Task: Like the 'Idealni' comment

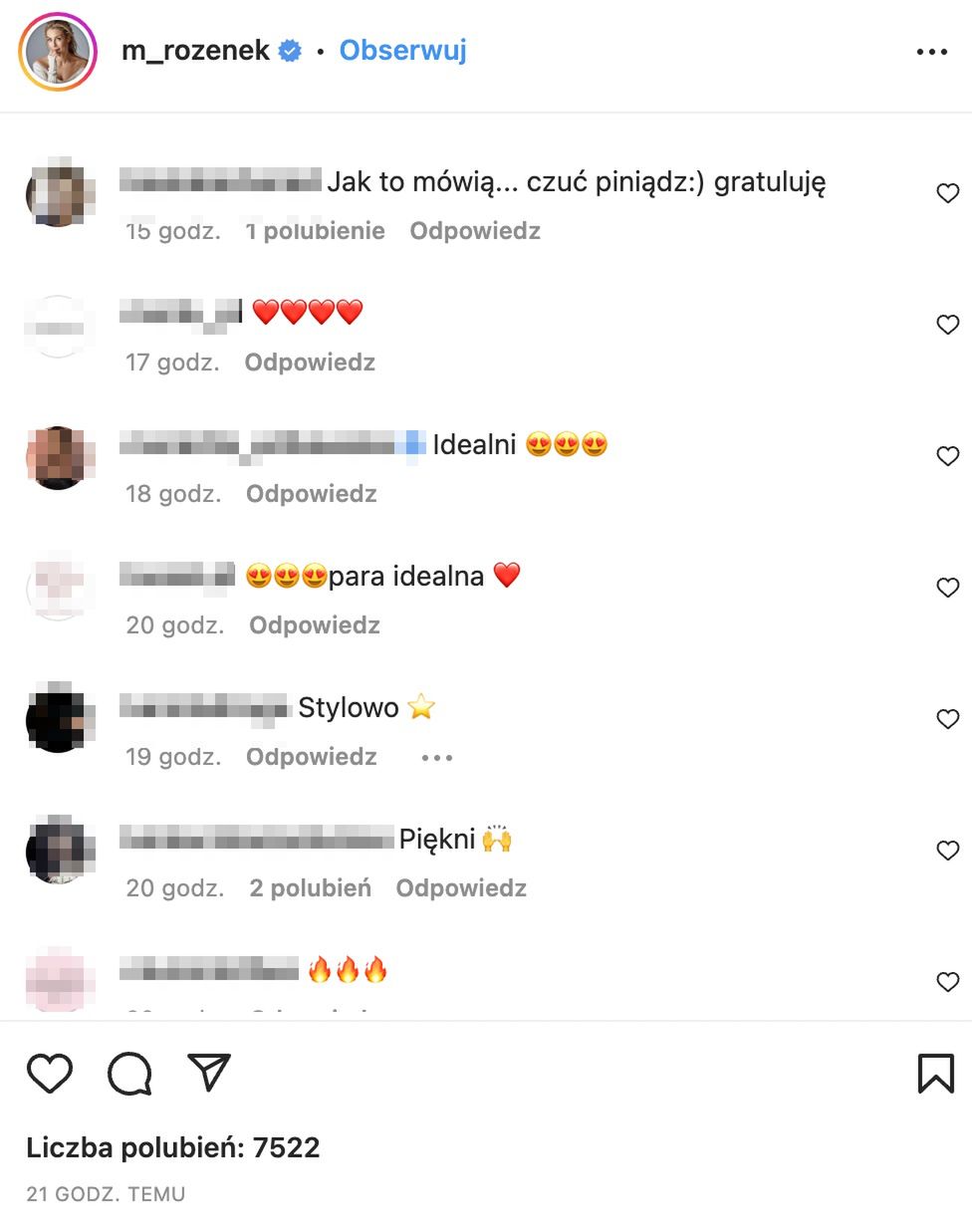Action: [948, 456]
